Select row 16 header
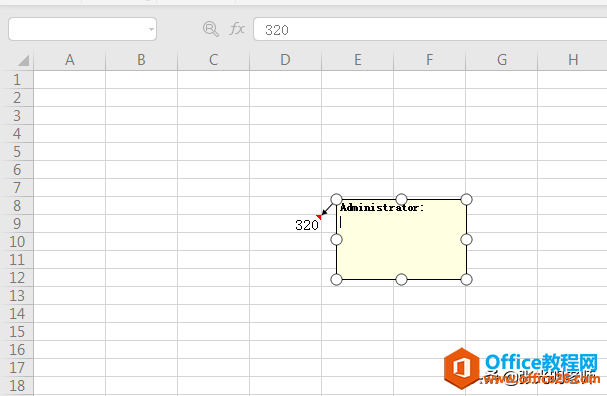607x396 pixels. coord(17,350)
